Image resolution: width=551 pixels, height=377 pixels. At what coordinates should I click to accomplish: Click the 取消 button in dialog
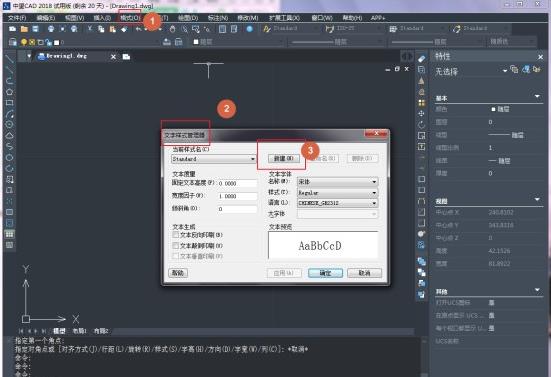click(364, 273)
